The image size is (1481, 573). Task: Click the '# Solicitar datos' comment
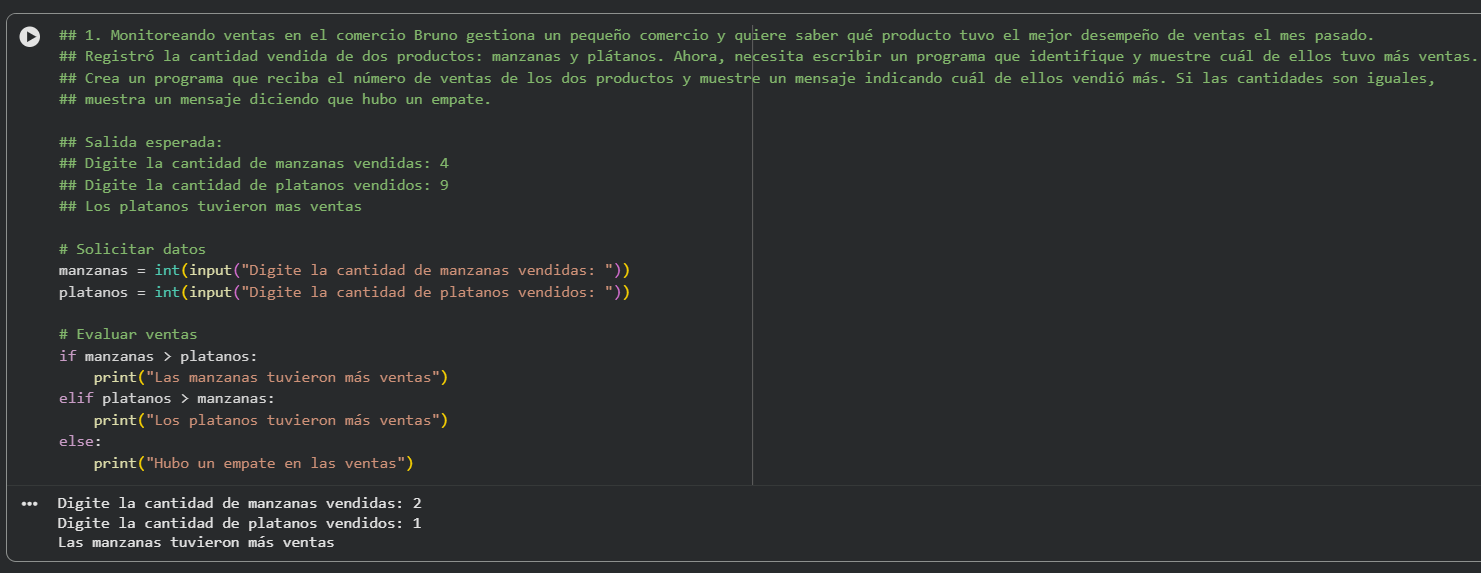click(132, 249)
